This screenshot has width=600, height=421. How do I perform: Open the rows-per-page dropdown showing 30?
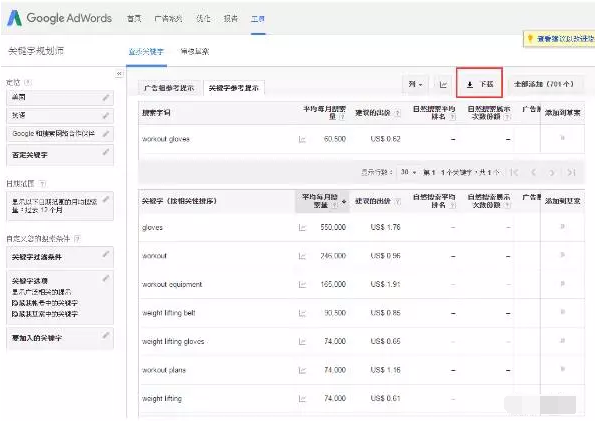(409, 173)
